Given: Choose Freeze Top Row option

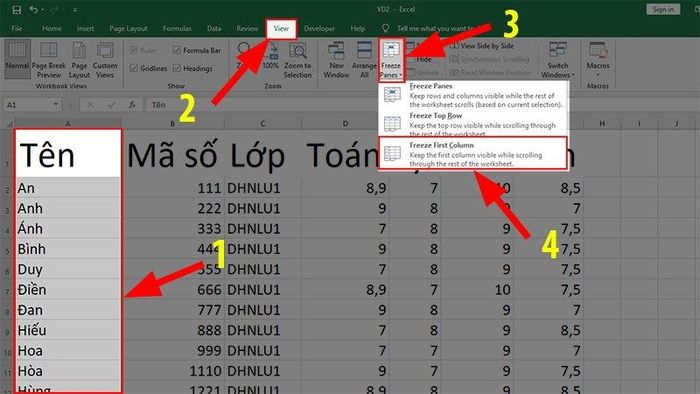Looking at the screenshot, I should (473, 124).
